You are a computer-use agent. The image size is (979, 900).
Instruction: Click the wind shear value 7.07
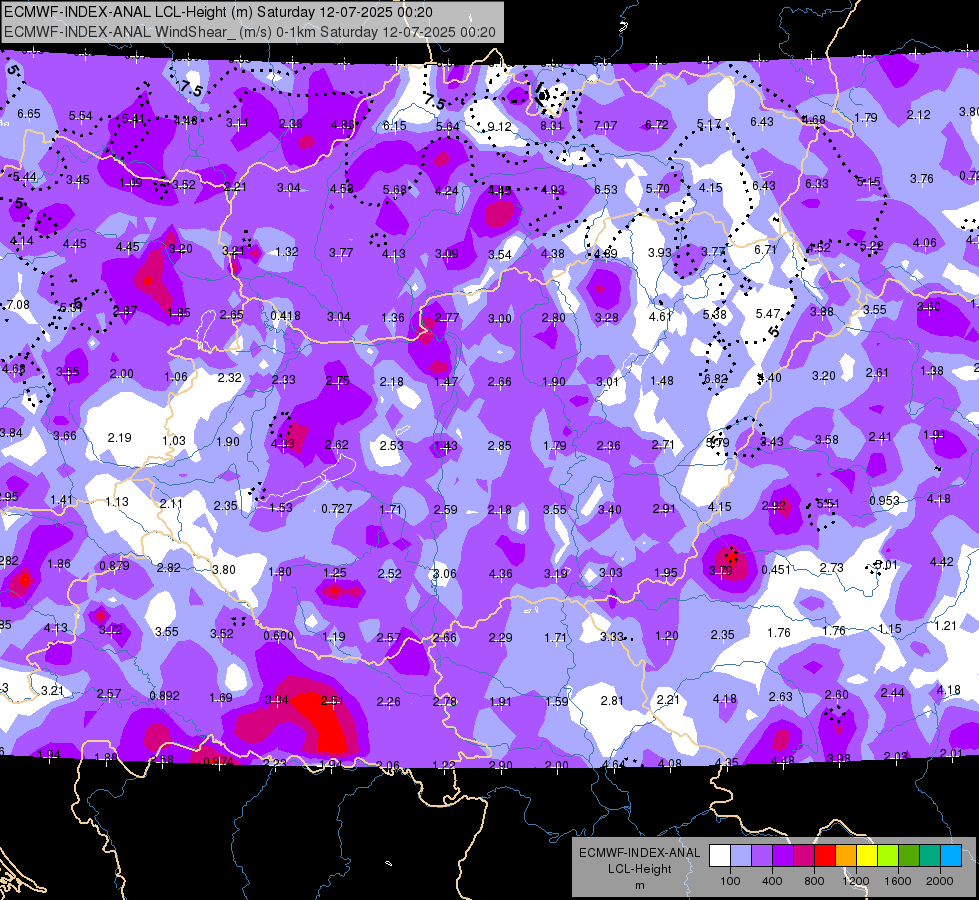coord(605,126)
